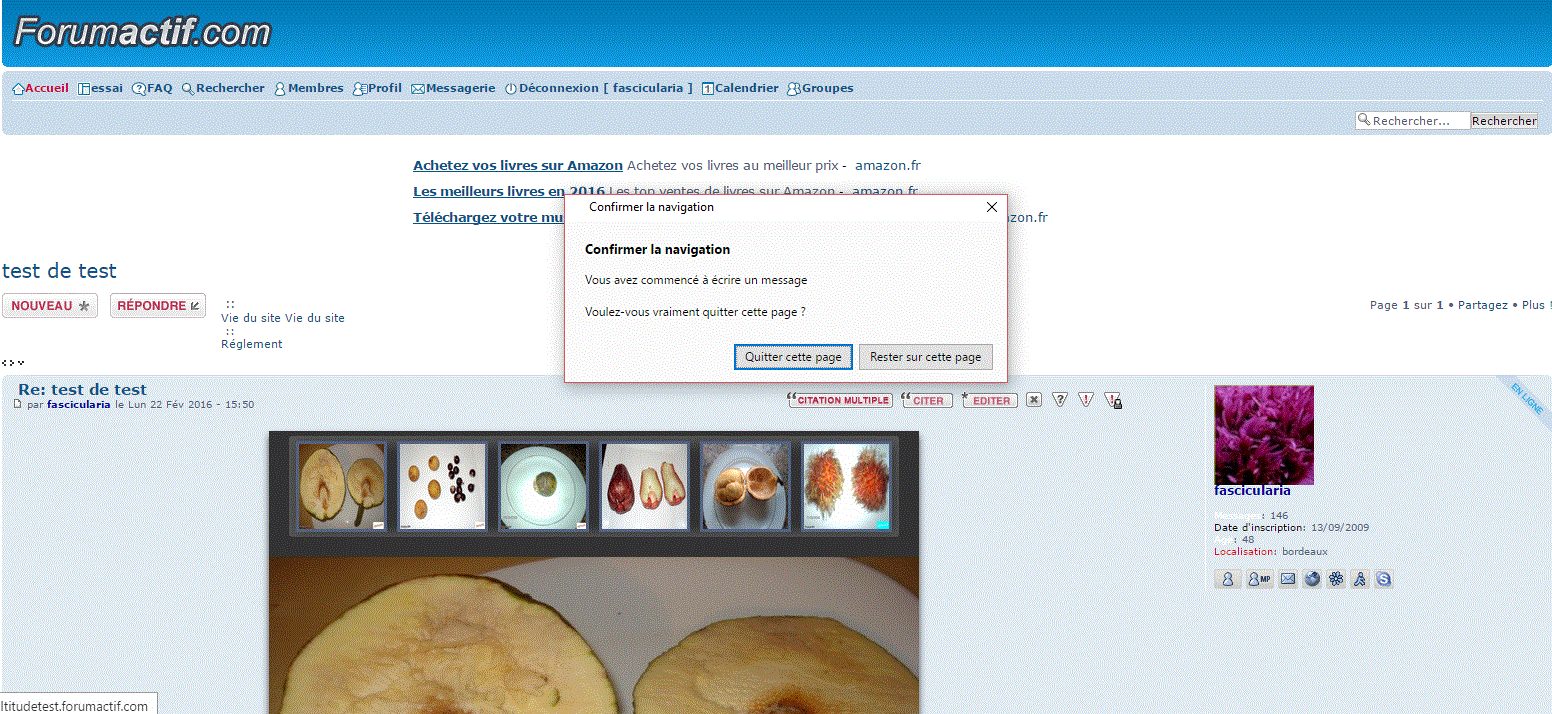Open the first 'Vie du site' breadcrumb link
Viewport: 1552px width, 714px height.
coord(251,318)
